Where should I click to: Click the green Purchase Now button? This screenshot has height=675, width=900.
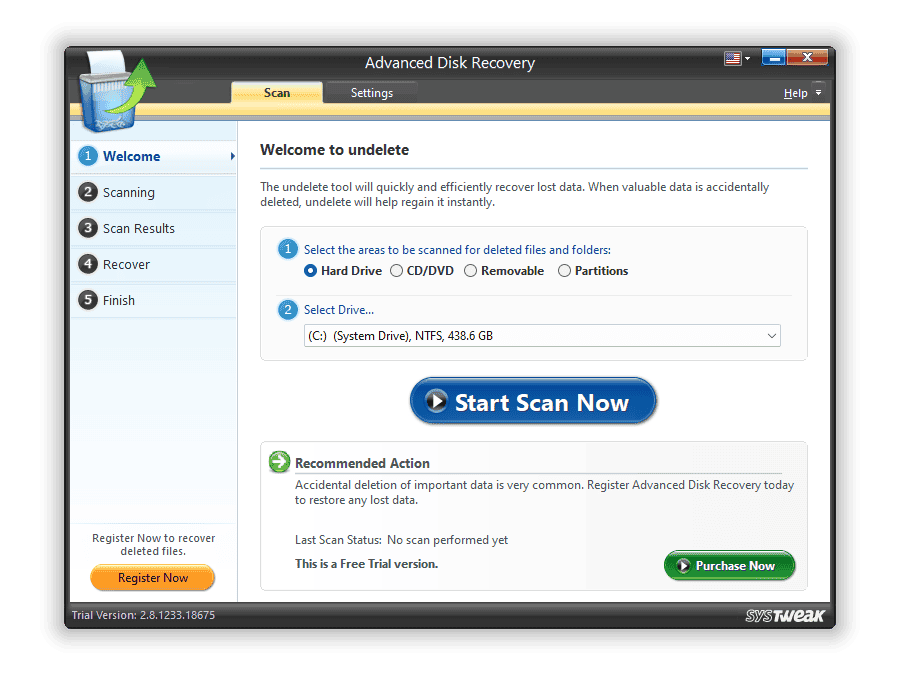(x=730, y=565)
